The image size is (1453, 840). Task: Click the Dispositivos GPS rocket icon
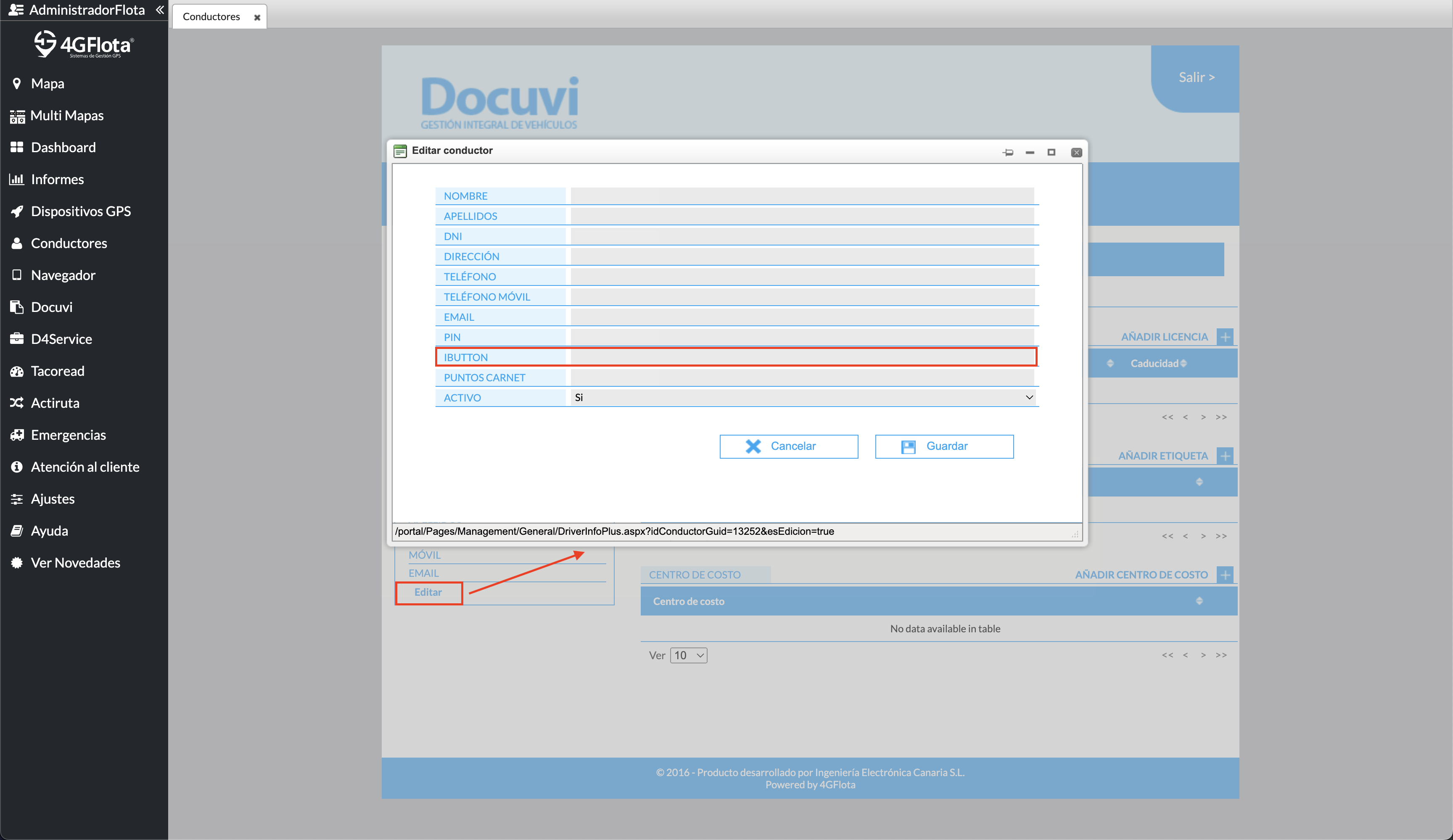click(x=17, y=211)
